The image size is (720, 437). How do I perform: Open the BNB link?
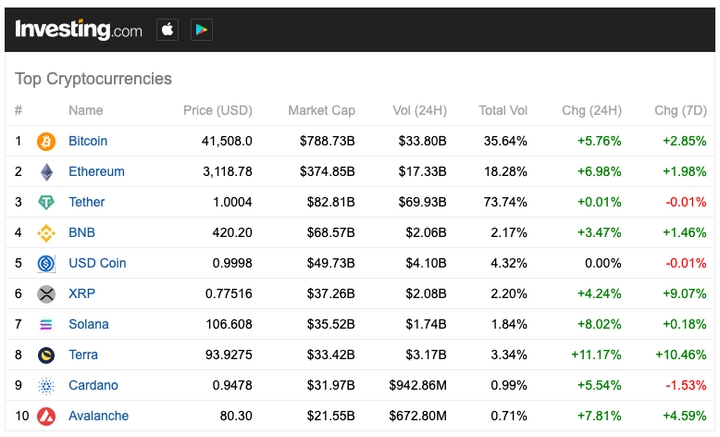[82, 233]
